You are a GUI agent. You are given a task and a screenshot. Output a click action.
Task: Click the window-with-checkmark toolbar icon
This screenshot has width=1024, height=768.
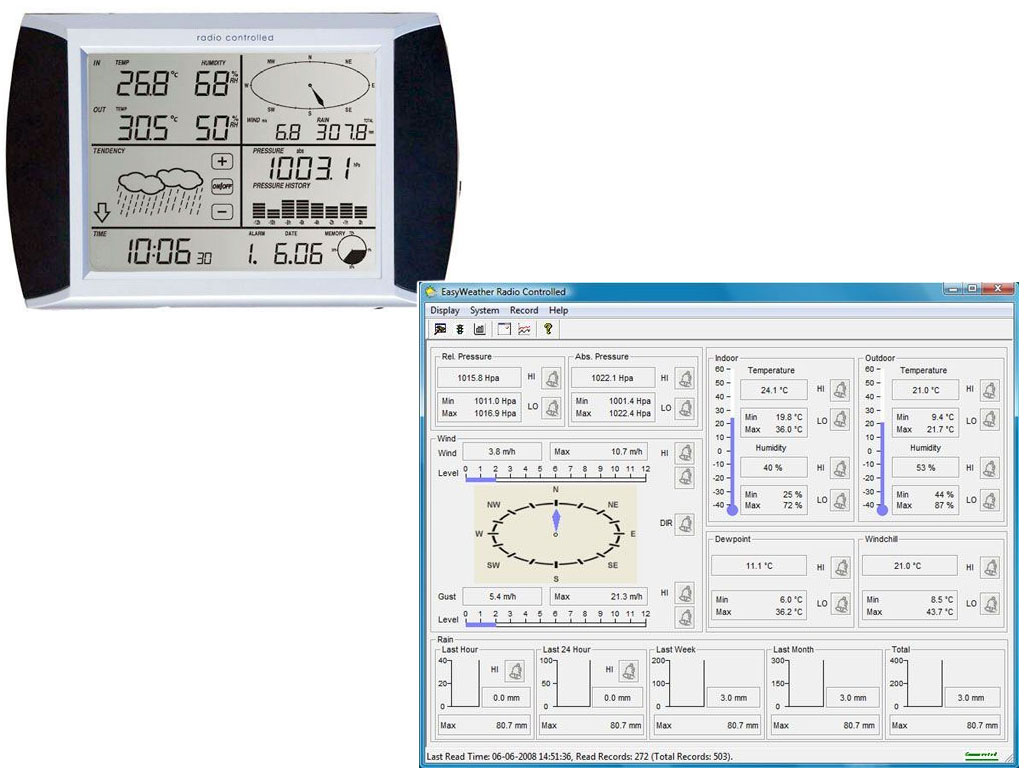tap(504, 329)
